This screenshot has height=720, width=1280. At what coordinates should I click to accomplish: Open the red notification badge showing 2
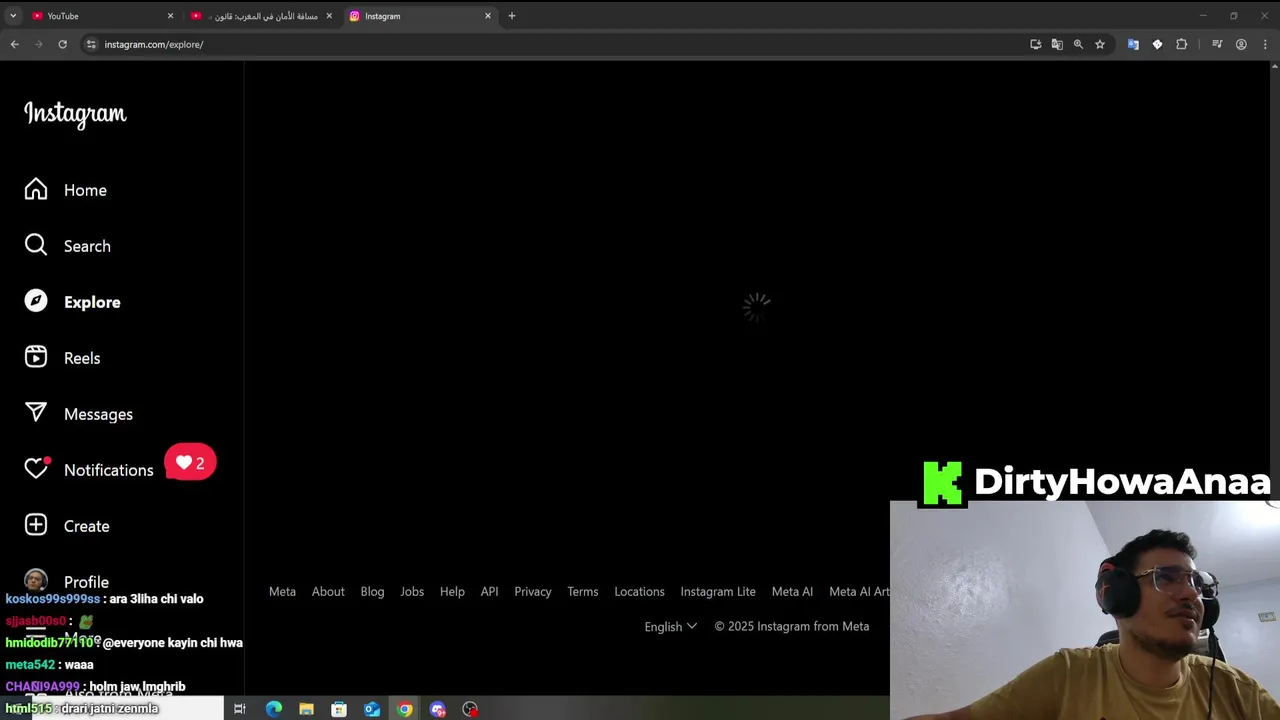click(x=190, y=463)
